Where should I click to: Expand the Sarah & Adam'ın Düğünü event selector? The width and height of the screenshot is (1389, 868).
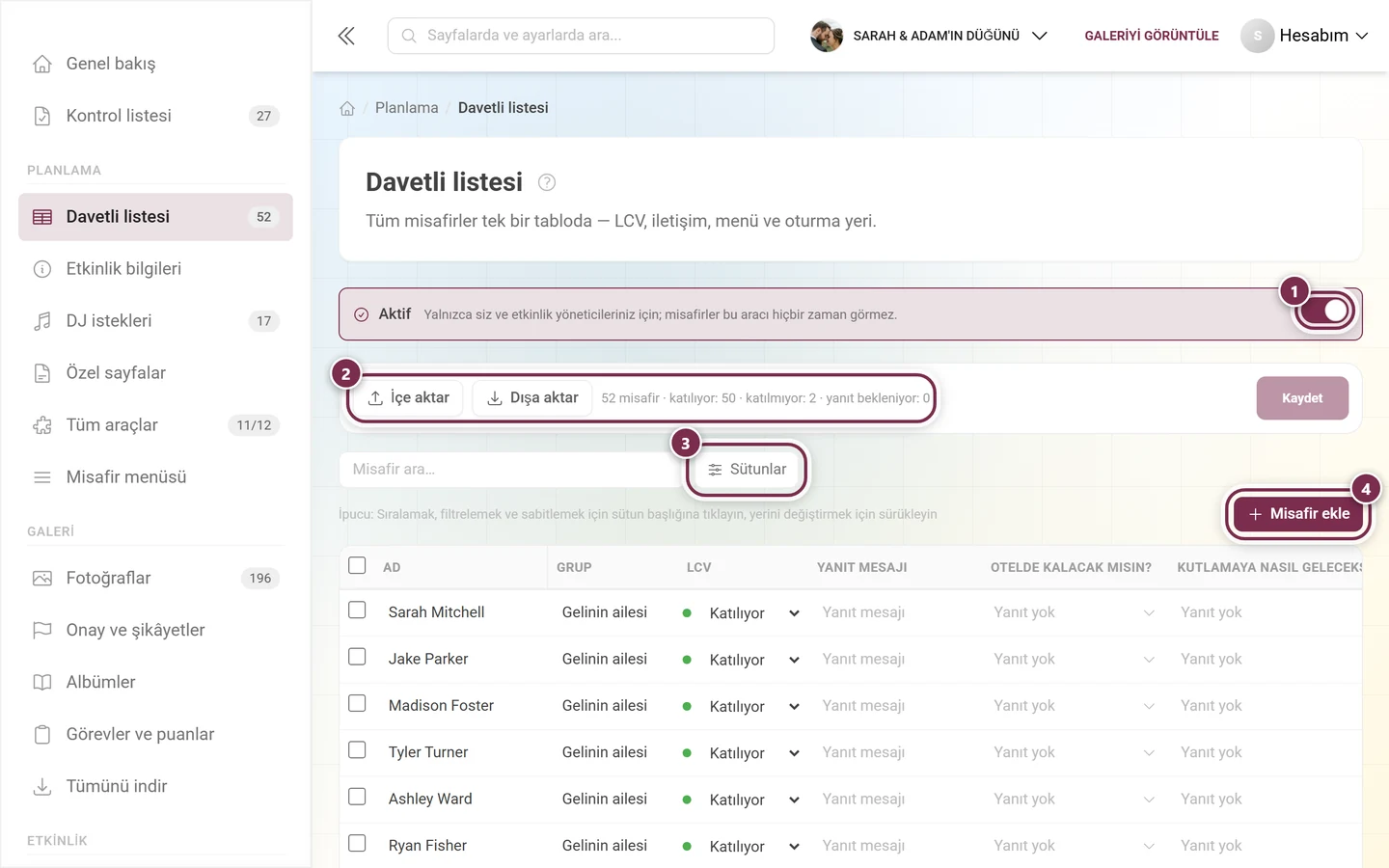click(x=930, y=36)
